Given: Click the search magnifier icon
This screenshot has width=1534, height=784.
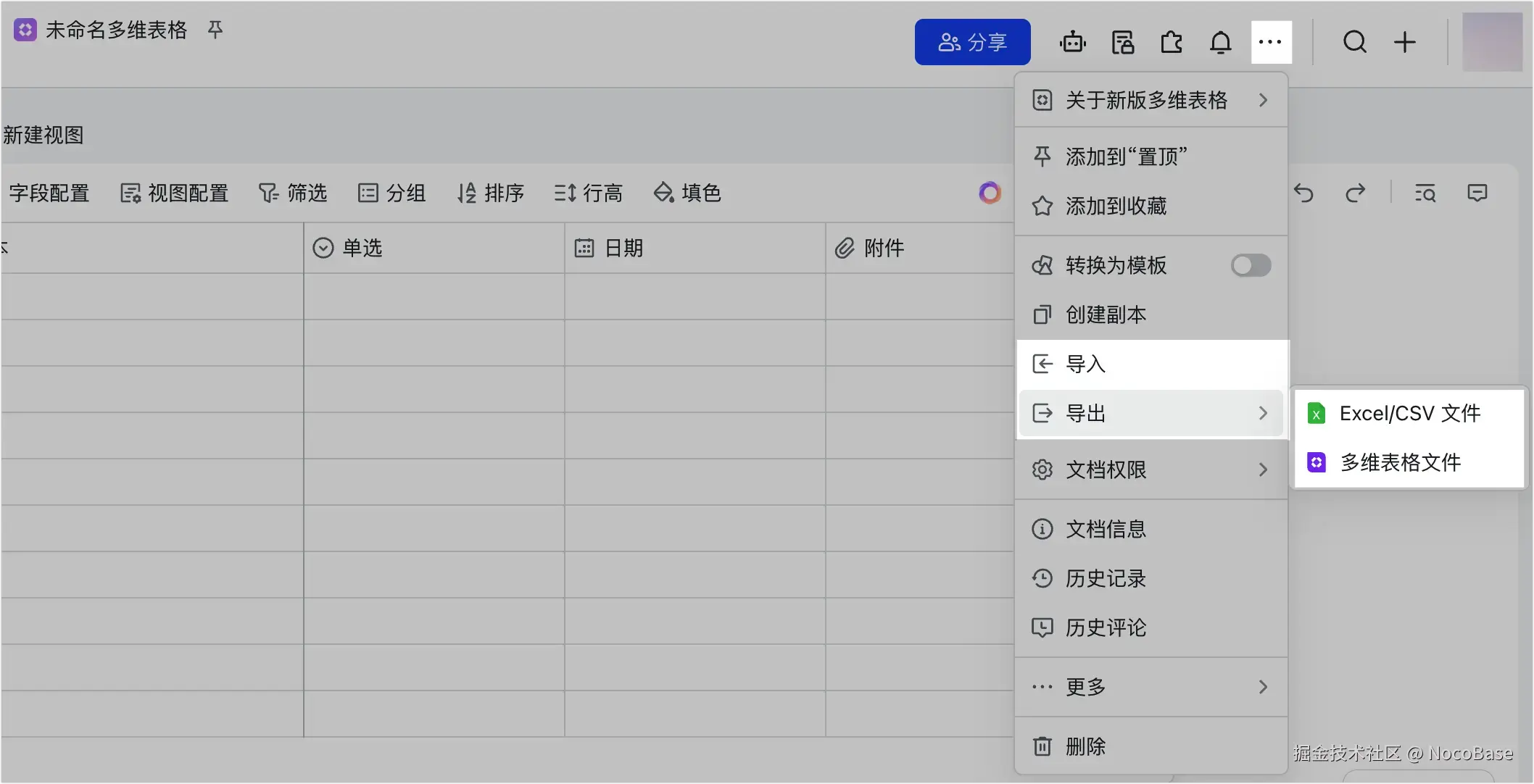Looking at the screenshot, I should (x=1354, y=42).
